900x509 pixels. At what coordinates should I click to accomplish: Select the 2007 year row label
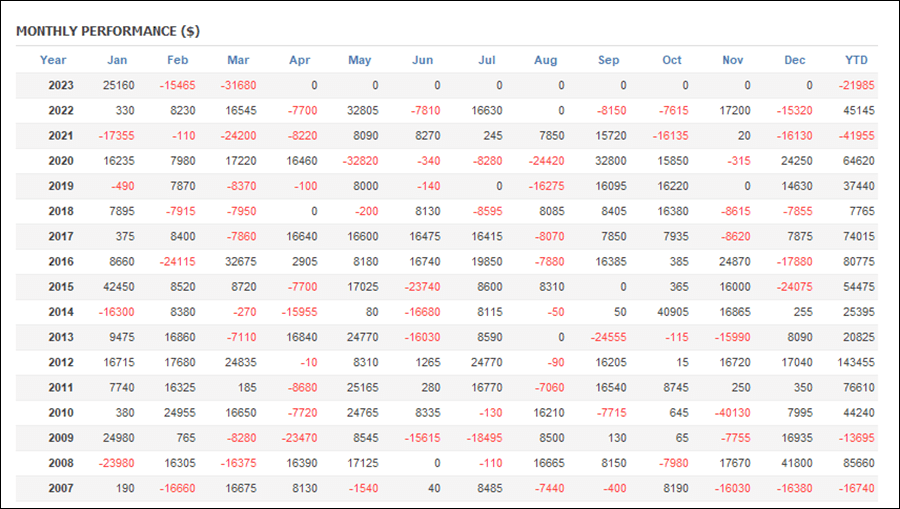point(61,488)
